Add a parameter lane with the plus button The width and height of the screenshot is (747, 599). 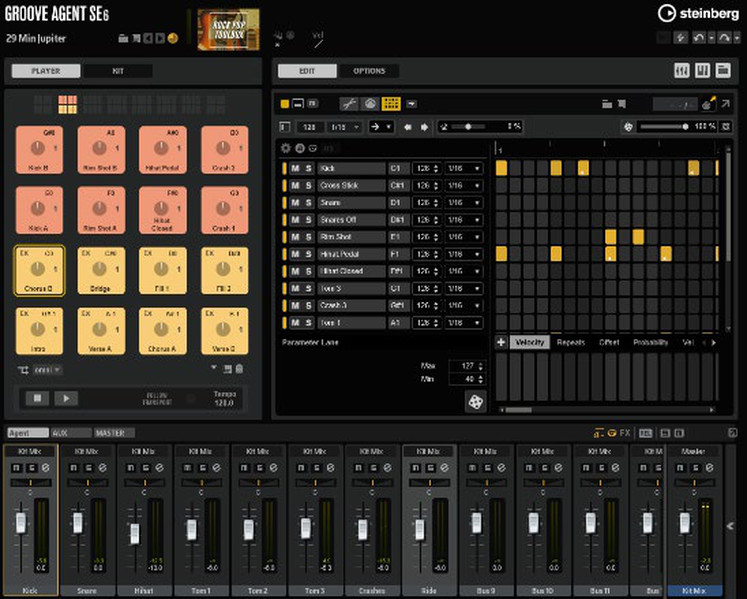point(501,342)
